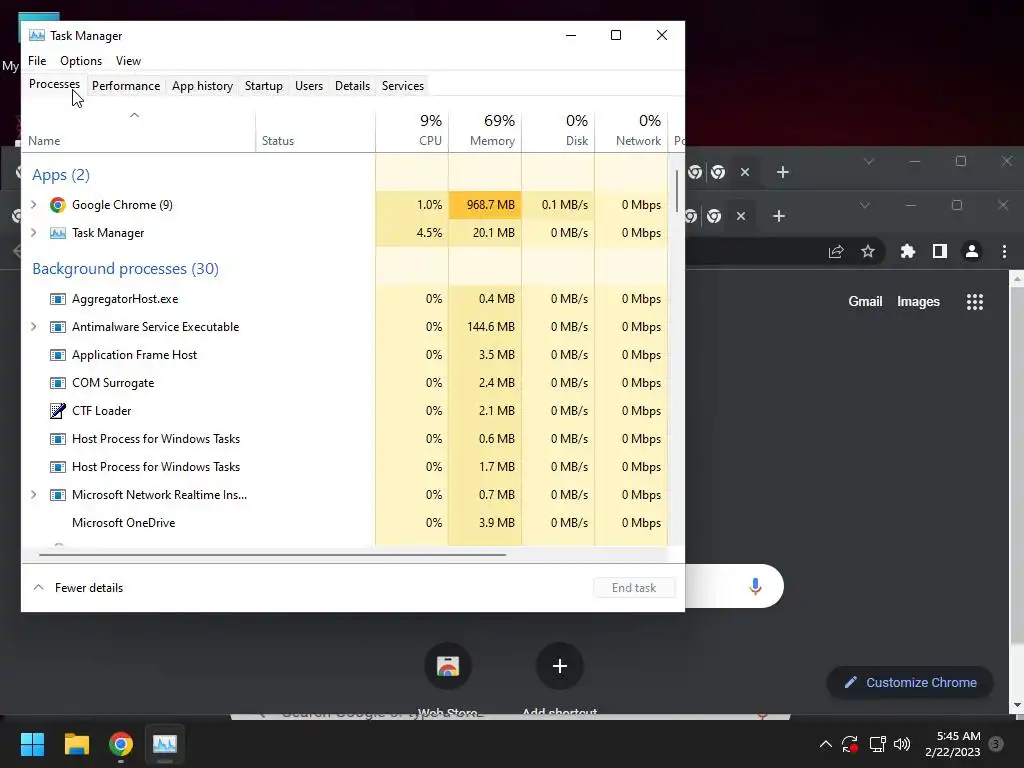Click the Task Manager taskbar icon
The image size is (1024, 768).
pyautogui.click(x=165, y=744)
